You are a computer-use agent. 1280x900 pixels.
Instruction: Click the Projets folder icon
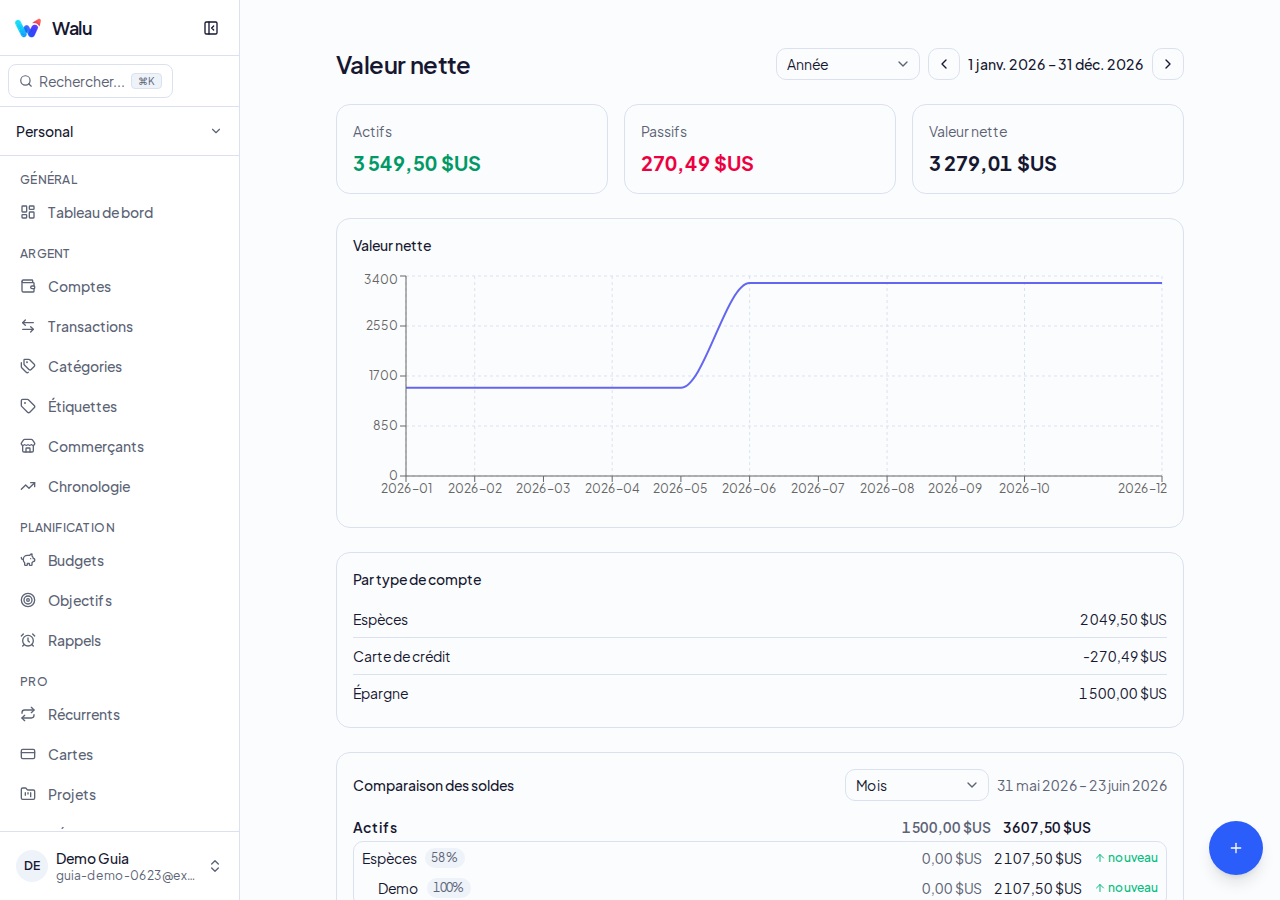[28, 794]
